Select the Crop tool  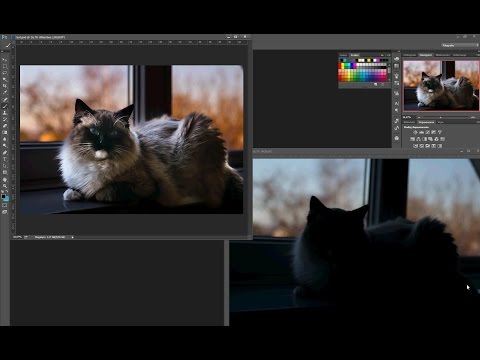point(5,86)
